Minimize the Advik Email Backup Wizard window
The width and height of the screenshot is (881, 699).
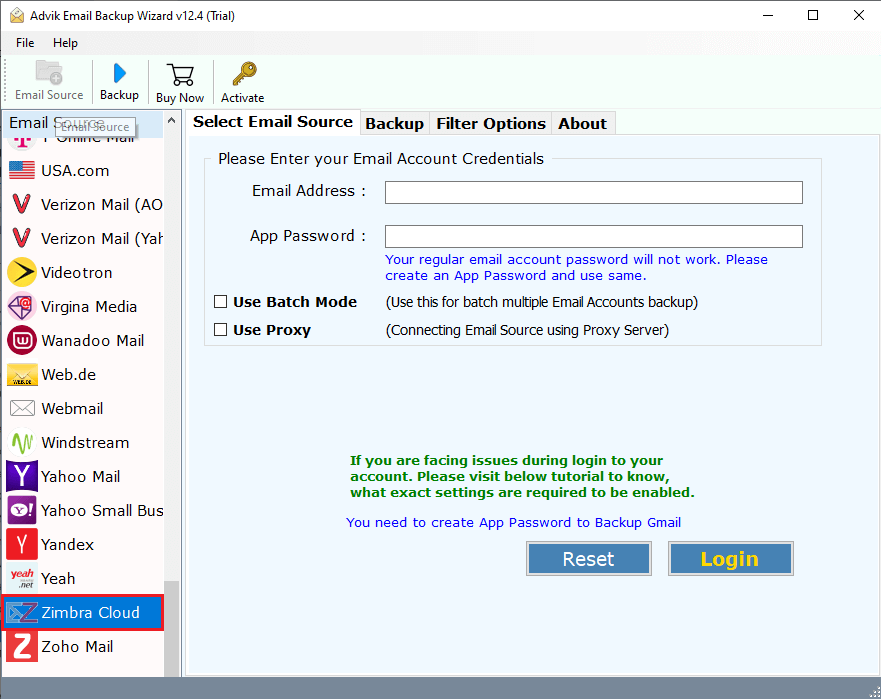[768, 15]
